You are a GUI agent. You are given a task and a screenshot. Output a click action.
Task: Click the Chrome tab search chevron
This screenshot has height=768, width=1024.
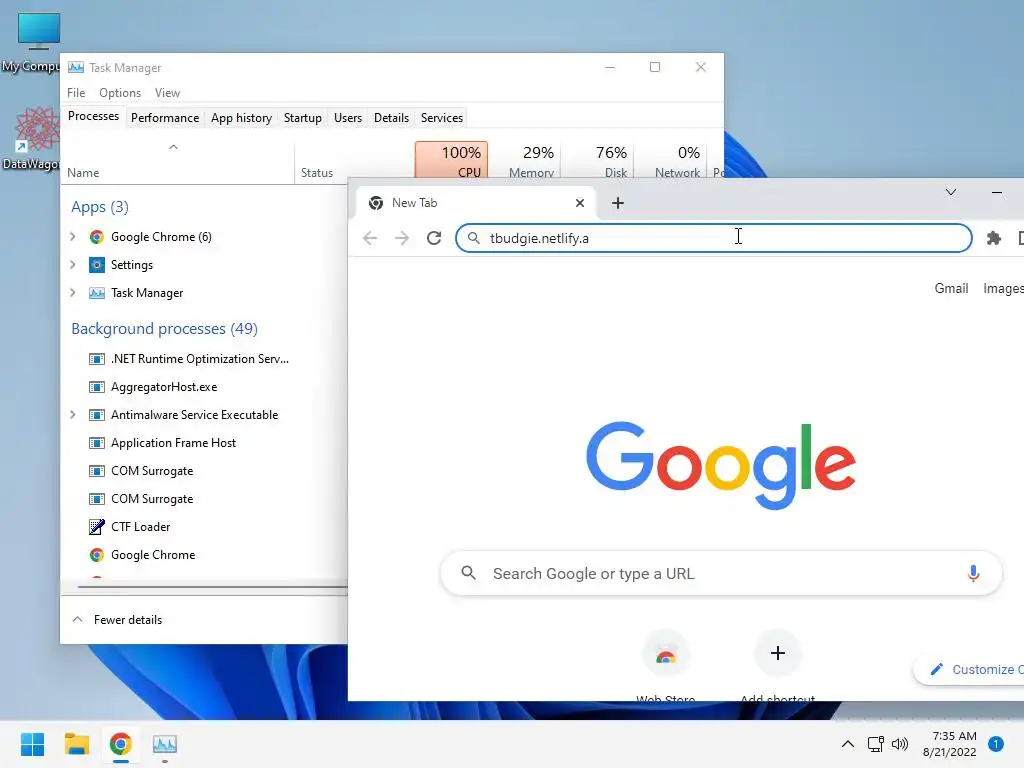[951, 192]
